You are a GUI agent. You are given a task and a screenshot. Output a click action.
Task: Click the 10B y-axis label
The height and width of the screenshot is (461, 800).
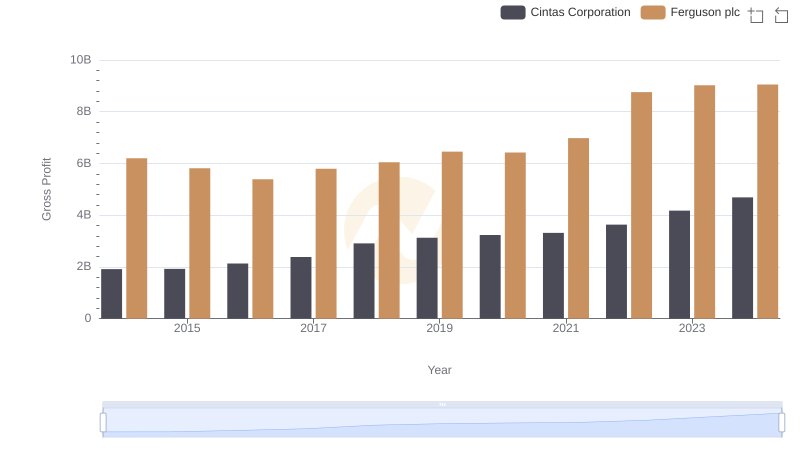[81, 60]
